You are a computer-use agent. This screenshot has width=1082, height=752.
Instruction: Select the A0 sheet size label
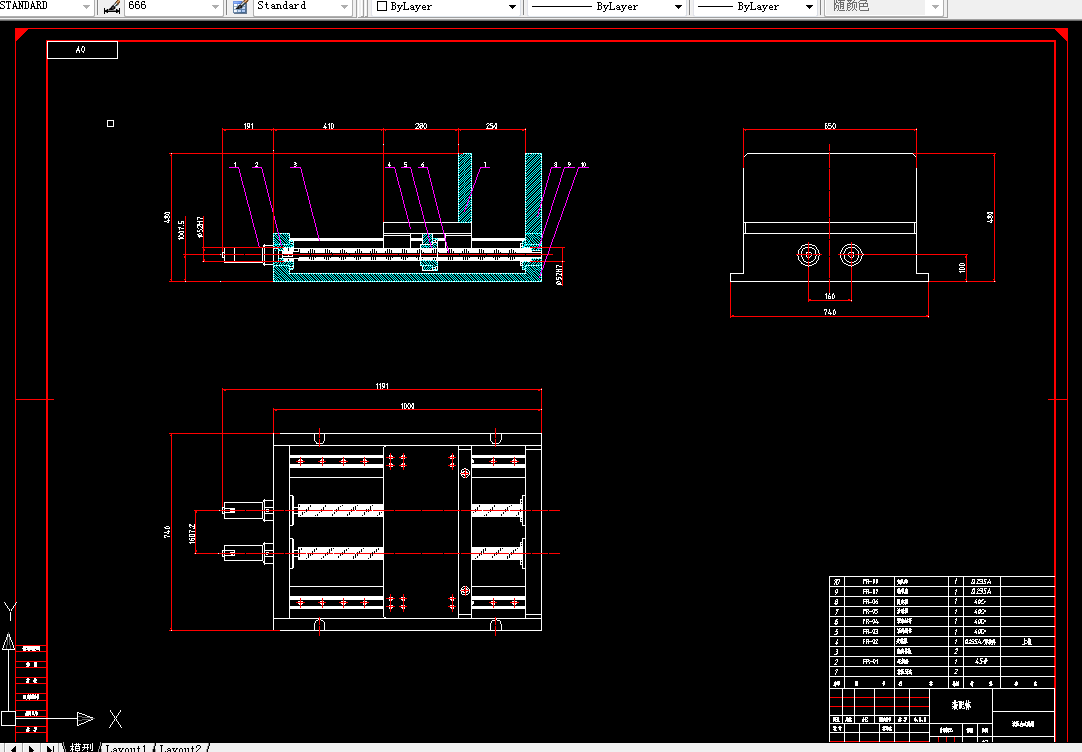81,50
